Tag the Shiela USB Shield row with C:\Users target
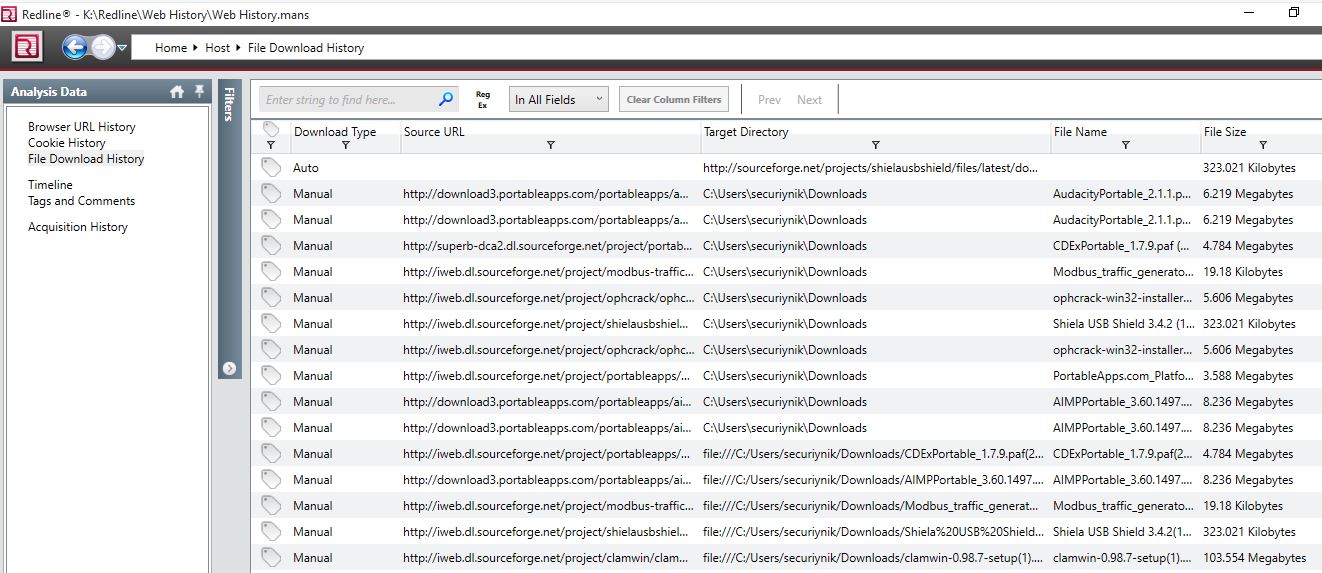 pos(271,323)
